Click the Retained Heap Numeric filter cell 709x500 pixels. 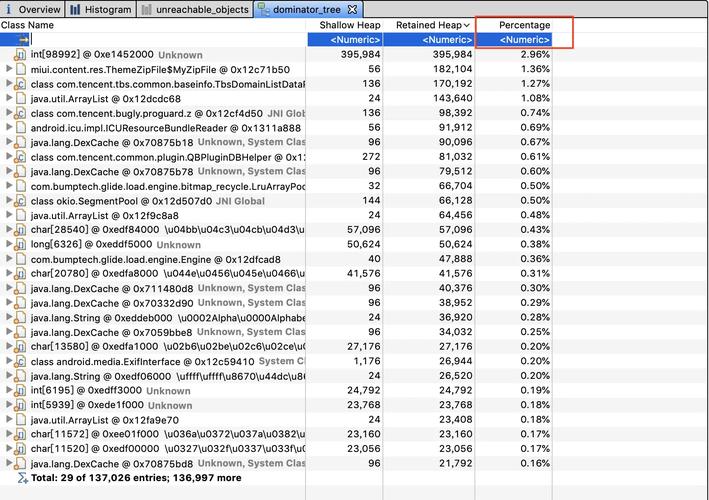point(429,40)
